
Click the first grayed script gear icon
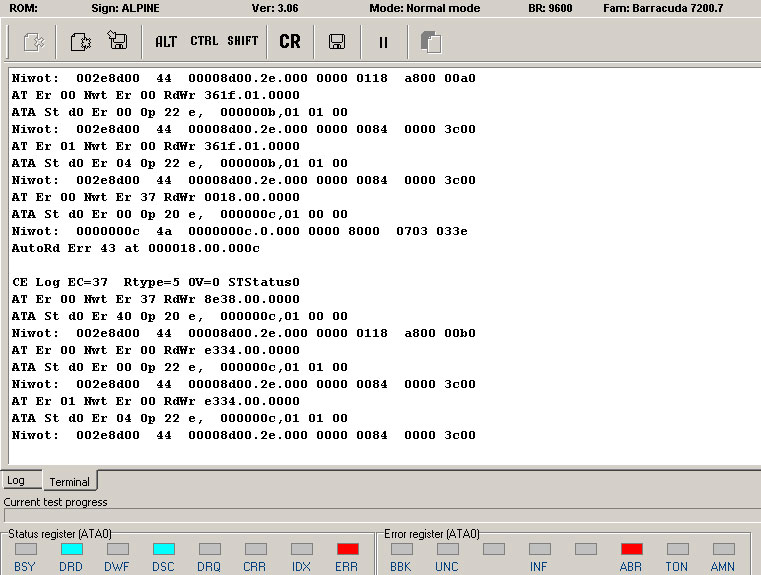pos(34,42)
